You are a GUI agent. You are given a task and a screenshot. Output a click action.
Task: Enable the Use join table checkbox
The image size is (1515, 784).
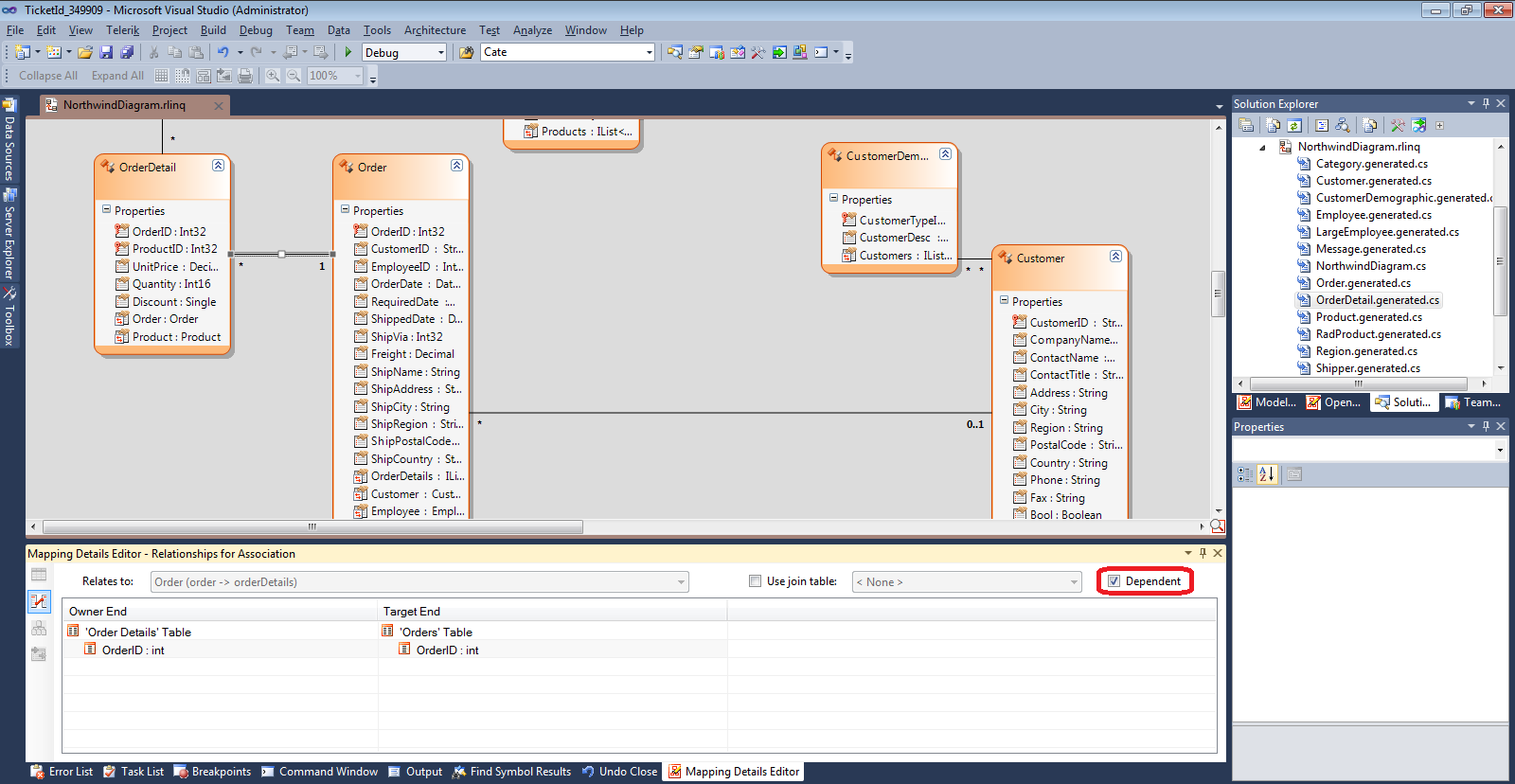tap(755, 581)
